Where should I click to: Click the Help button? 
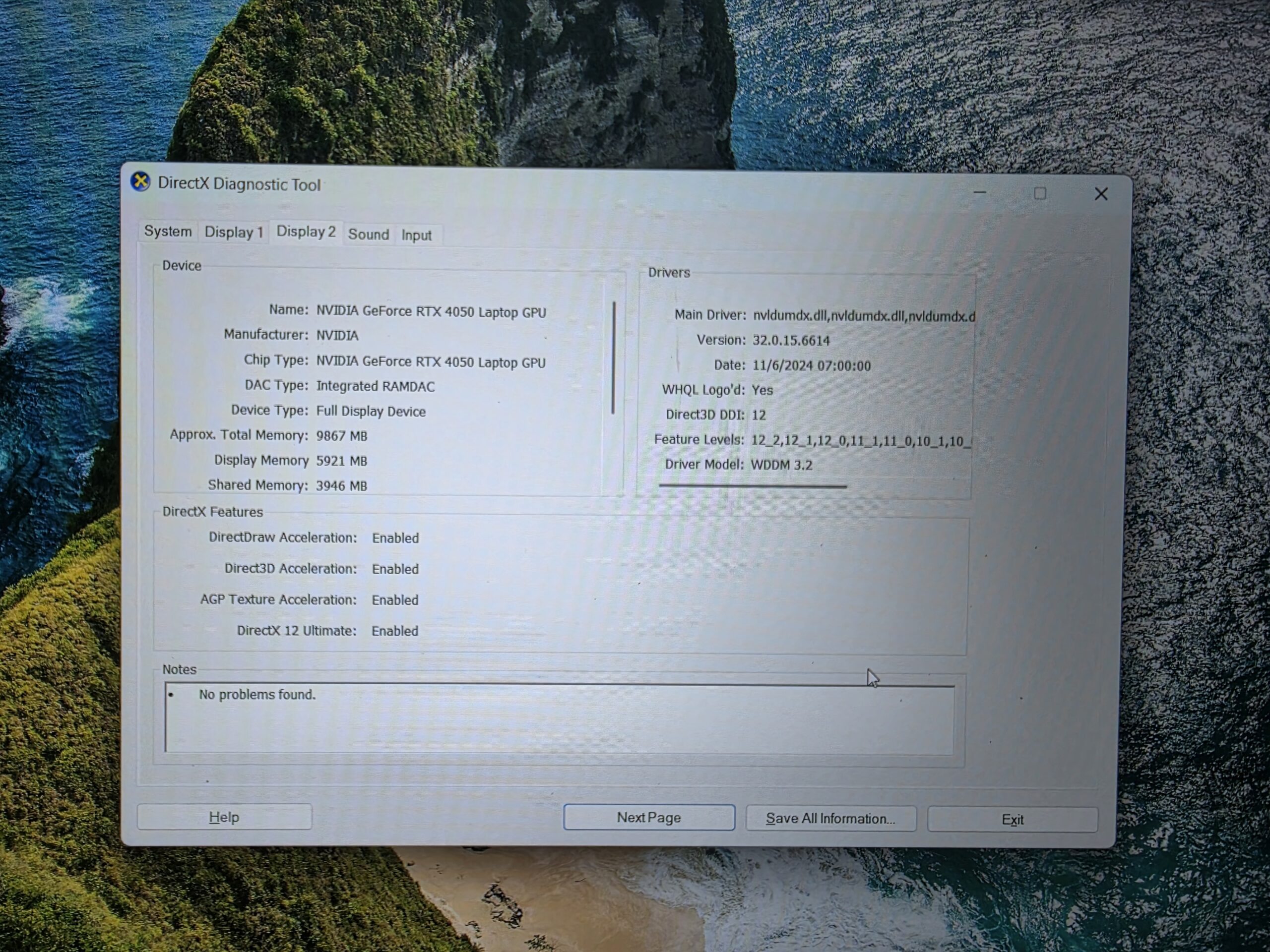tap(225, 817)
